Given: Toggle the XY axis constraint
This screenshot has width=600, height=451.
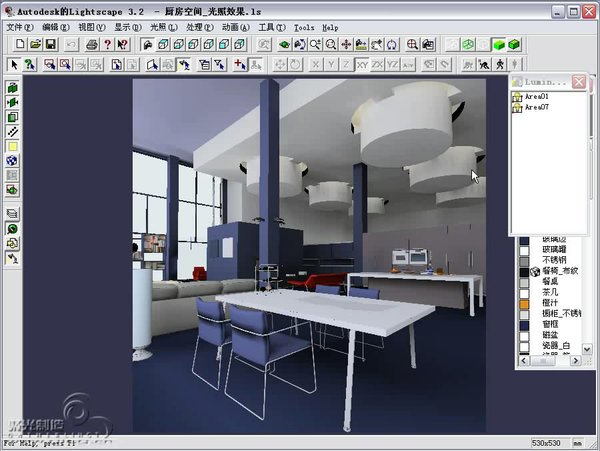Looking at the screenshot, I should pos(362,64).
